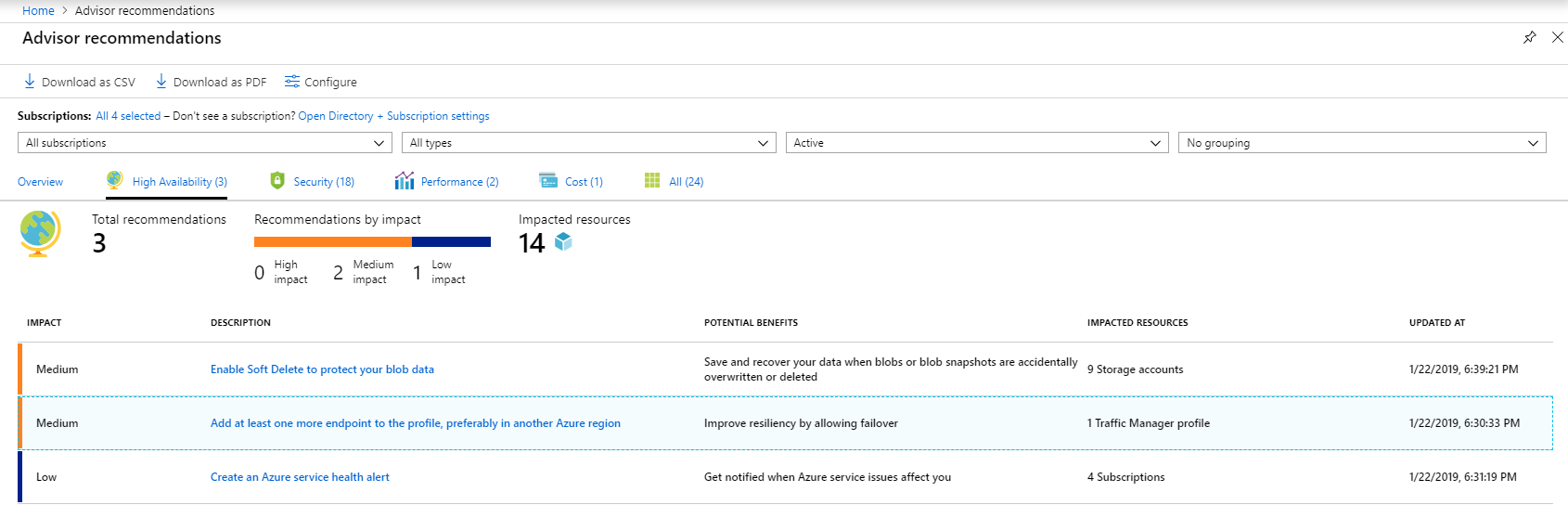
Task: Click the impacted resources cube icon
Action: (x=563, y=241)
